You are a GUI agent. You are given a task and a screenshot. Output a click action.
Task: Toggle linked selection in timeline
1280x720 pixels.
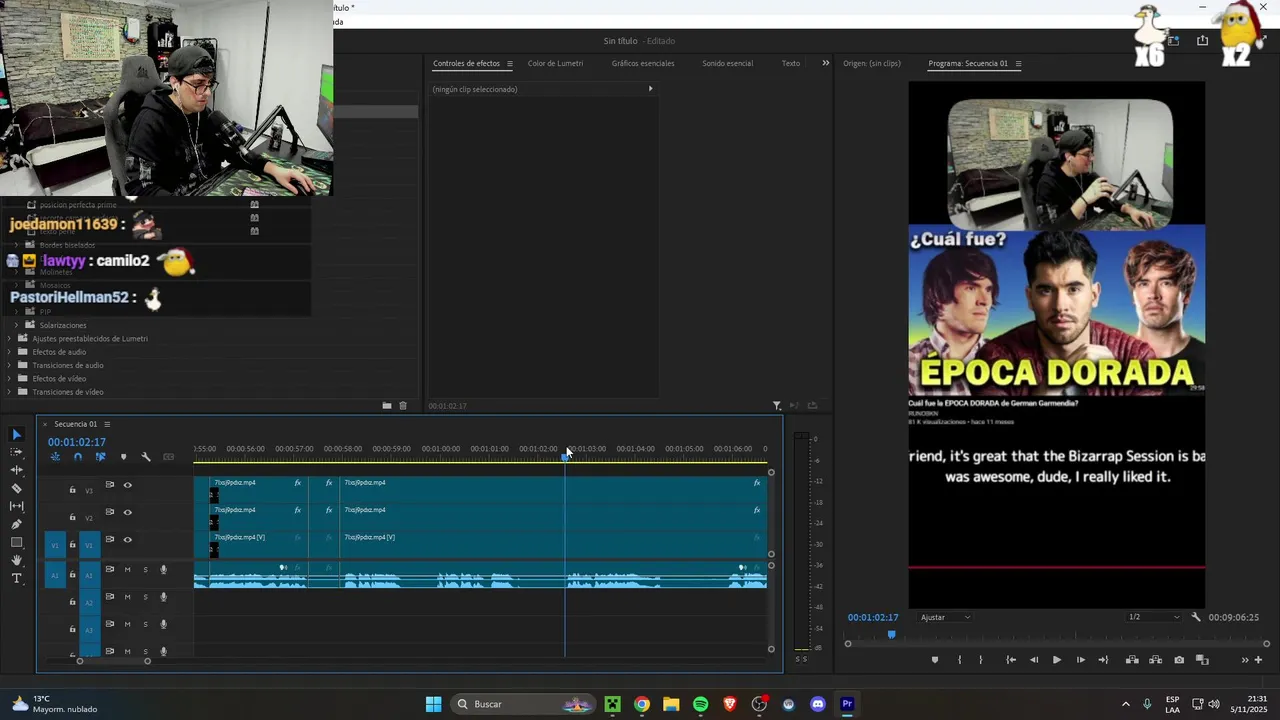(x=100, y=457)
